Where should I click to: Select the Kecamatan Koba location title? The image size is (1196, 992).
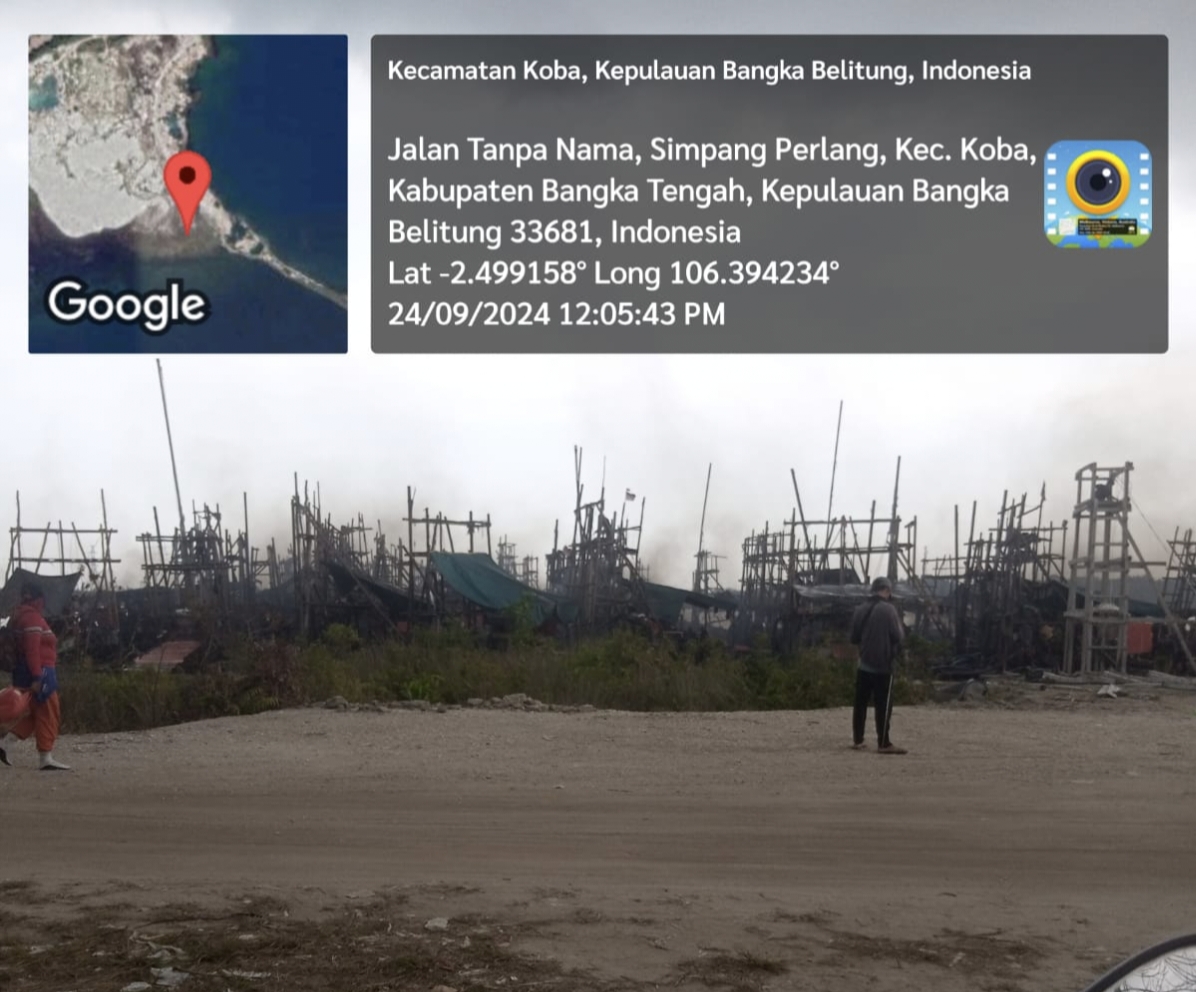pos(709,71)
